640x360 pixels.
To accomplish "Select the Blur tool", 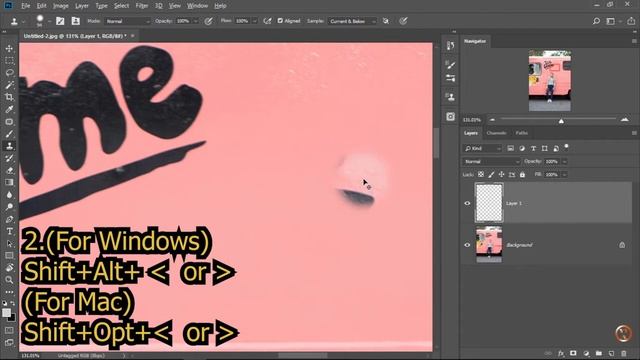I will [9, 195].
